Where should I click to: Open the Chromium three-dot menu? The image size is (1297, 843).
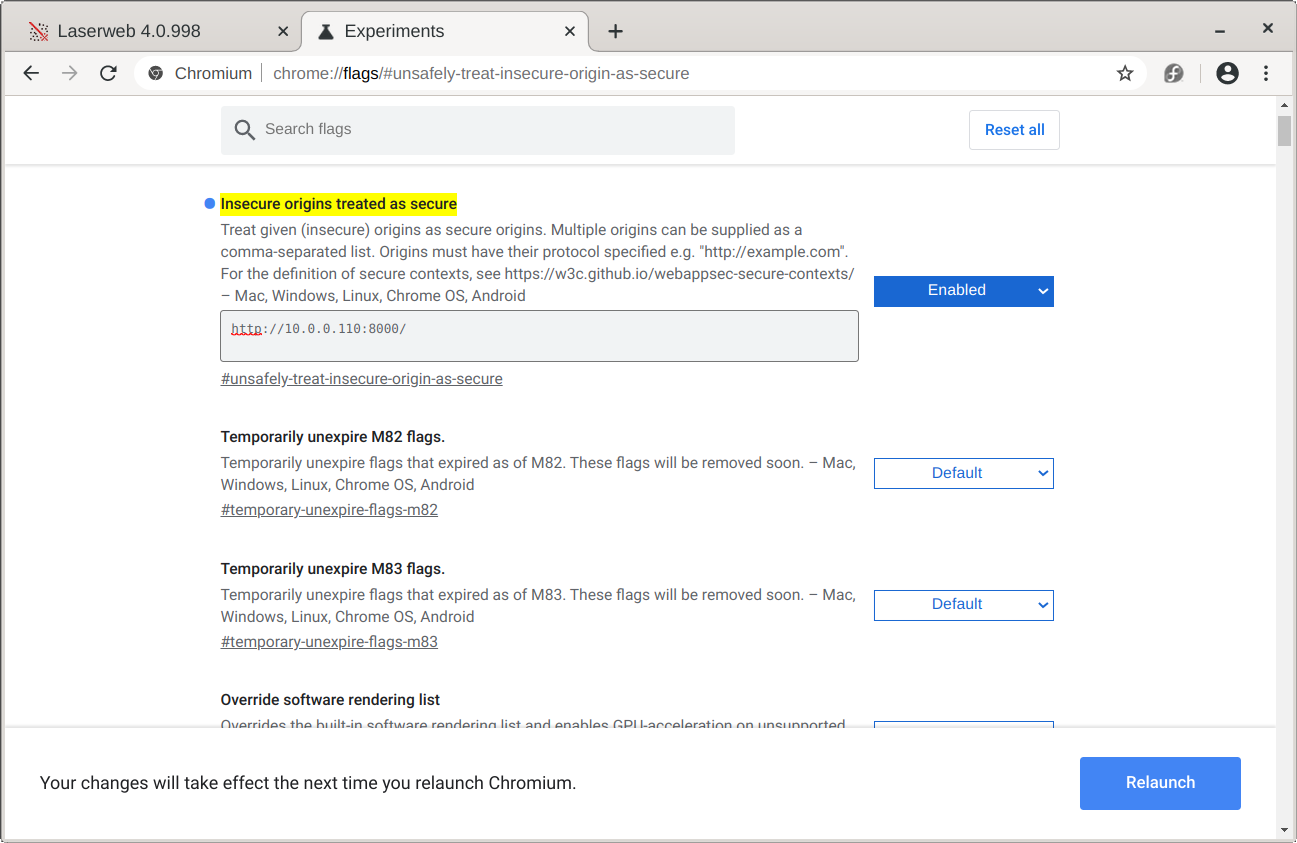coord(1266,73)
